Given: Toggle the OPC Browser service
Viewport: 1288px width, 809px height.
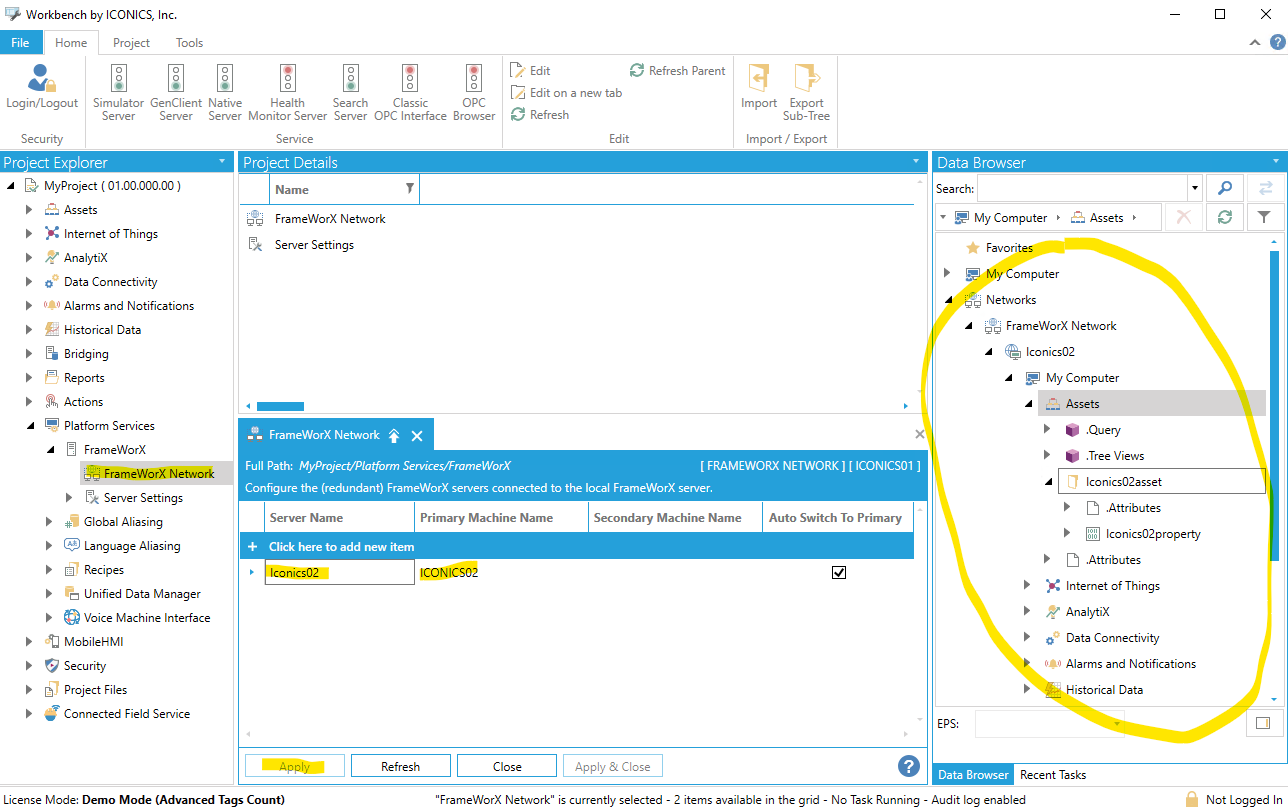Looking at the screenshot, I should pyautogui.click(x=474, y=92).
